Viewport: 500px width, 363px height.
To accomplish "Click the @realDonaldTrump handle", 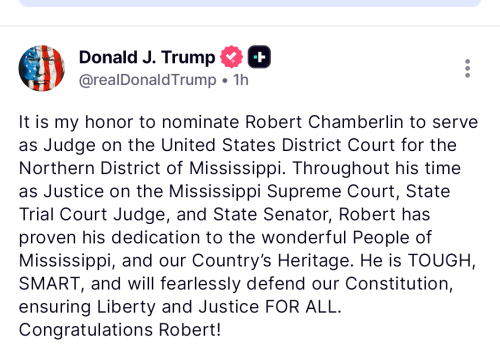I will tap(148, 80).
